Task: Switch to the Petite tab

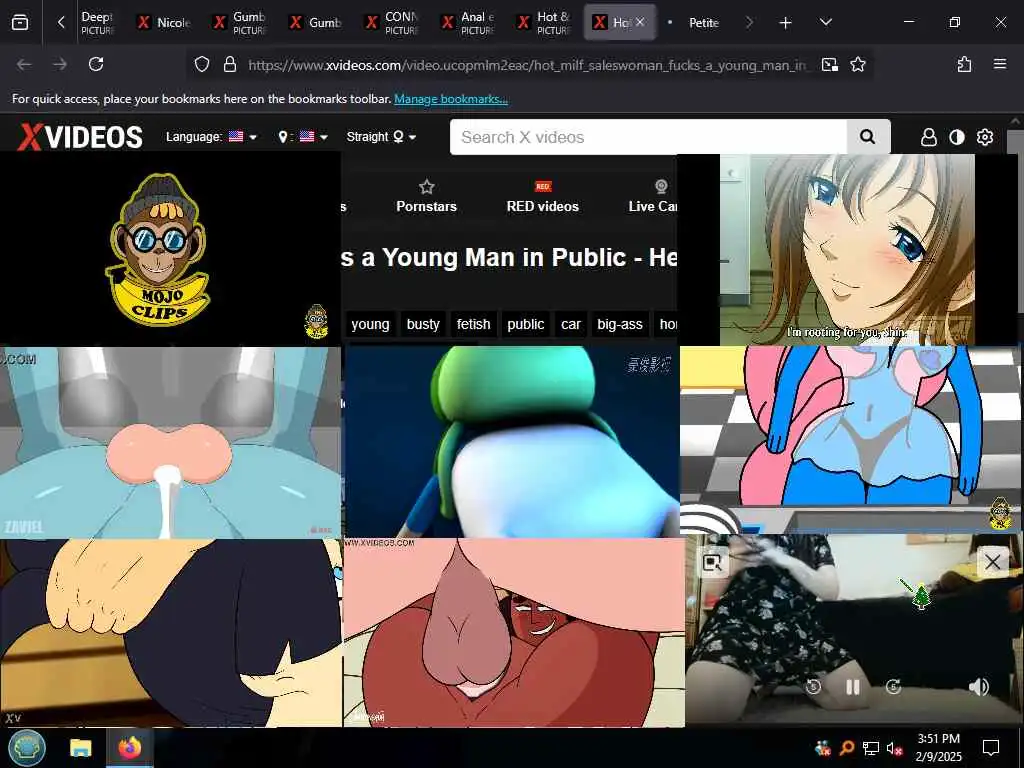Action: point(704,22)
